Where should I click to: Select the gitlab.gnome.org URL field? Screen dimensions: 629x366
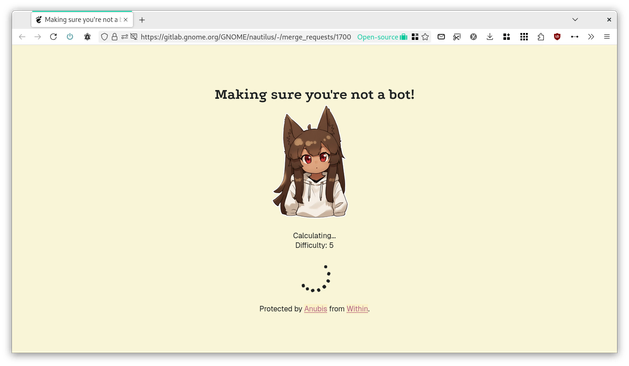point(246,37)
